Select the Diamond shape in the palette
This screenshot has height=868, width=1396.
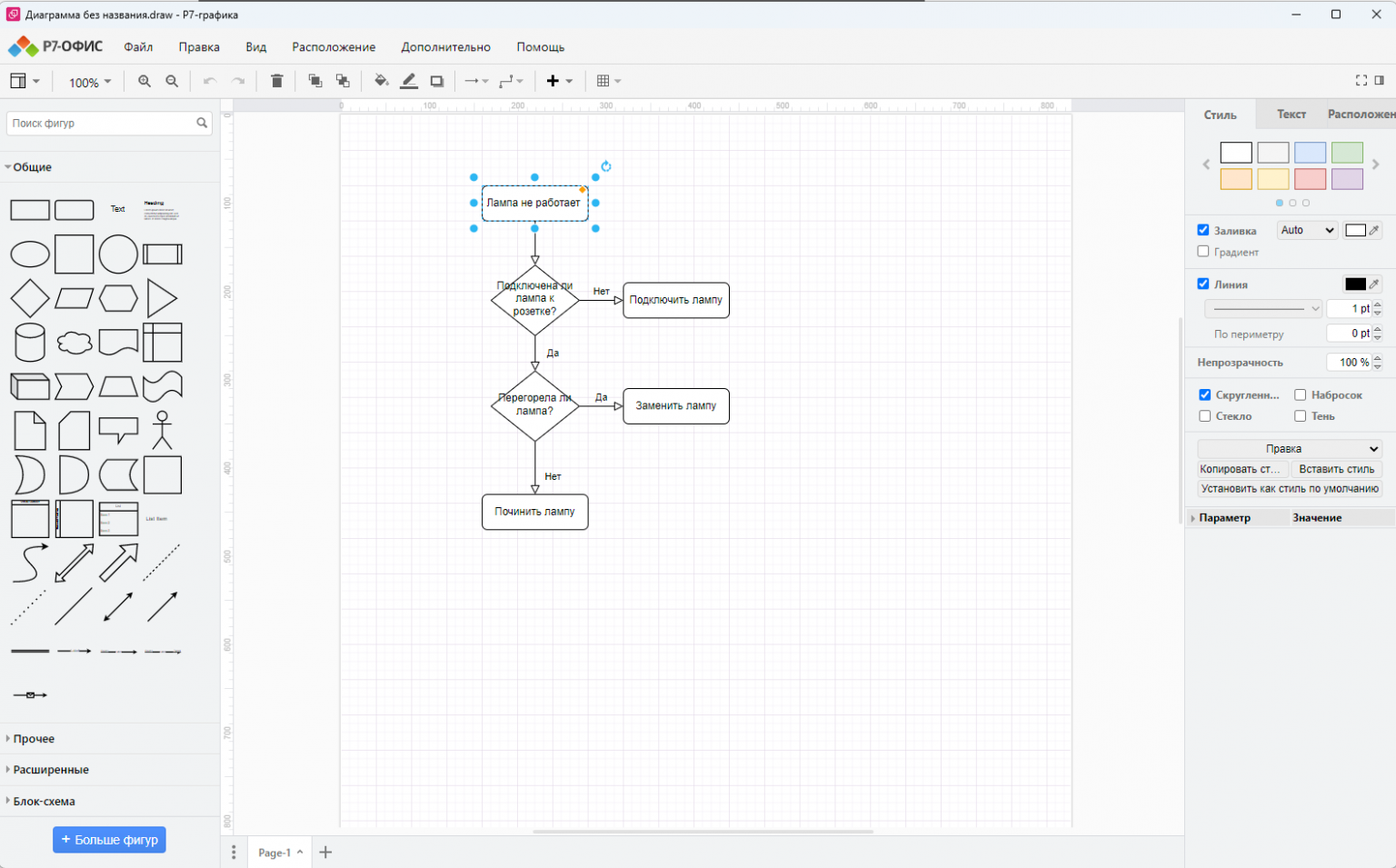coord(30,298)
